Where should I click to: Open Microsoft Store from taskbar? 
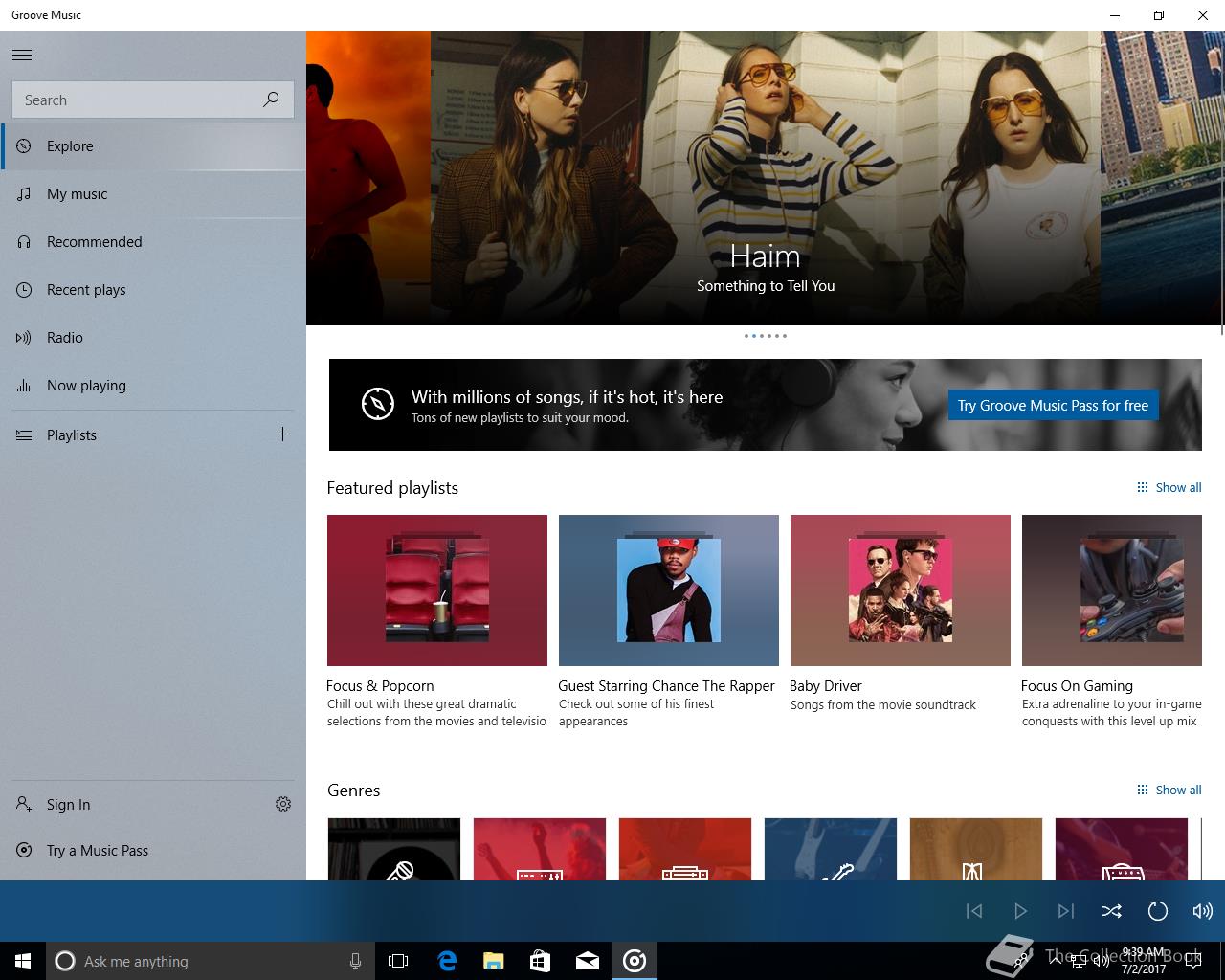(541, 961)
